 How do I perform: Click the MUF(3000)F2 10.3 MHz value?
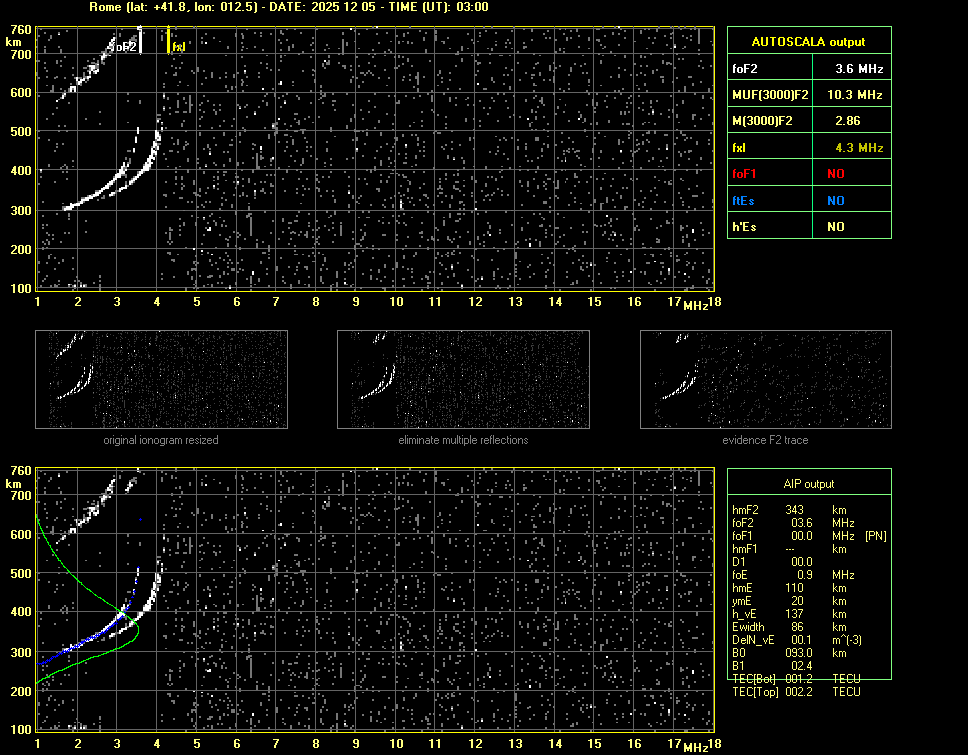point(849,94)
